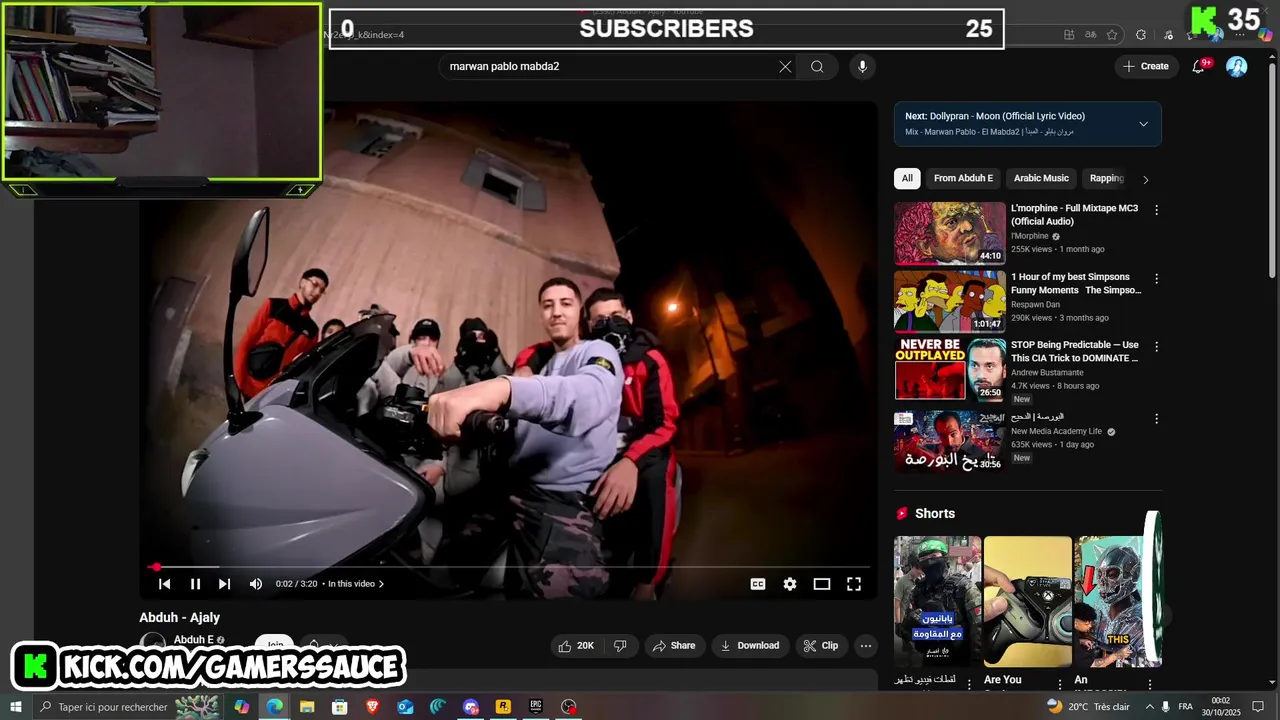Open options for L'morphine Full Mixtape video
This screenshot has height=720, width=1280.
[1157, 210]
